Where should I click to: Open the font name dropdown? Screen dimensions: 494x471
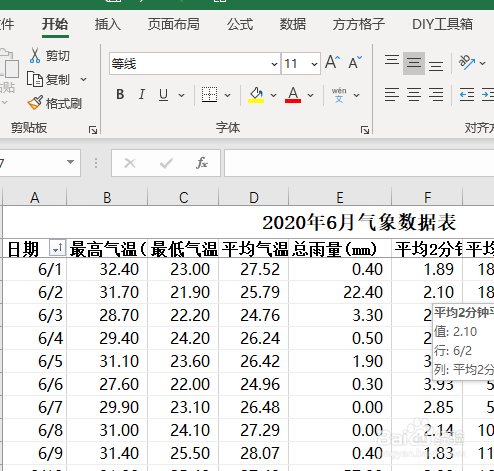pyautogui.click(x=274, y=64)
